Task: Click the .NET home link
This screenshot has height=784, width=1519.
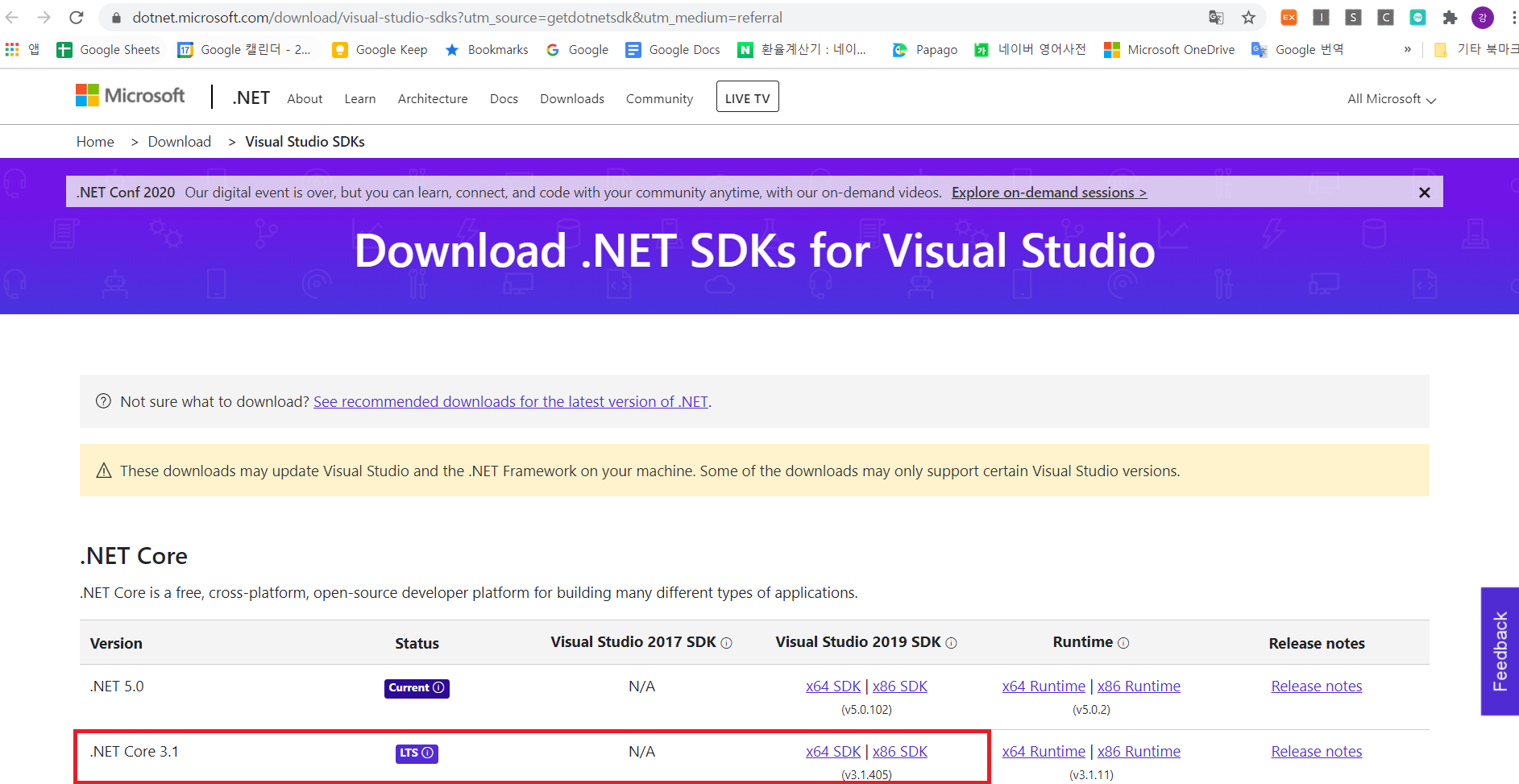Action: coord(251,97)
